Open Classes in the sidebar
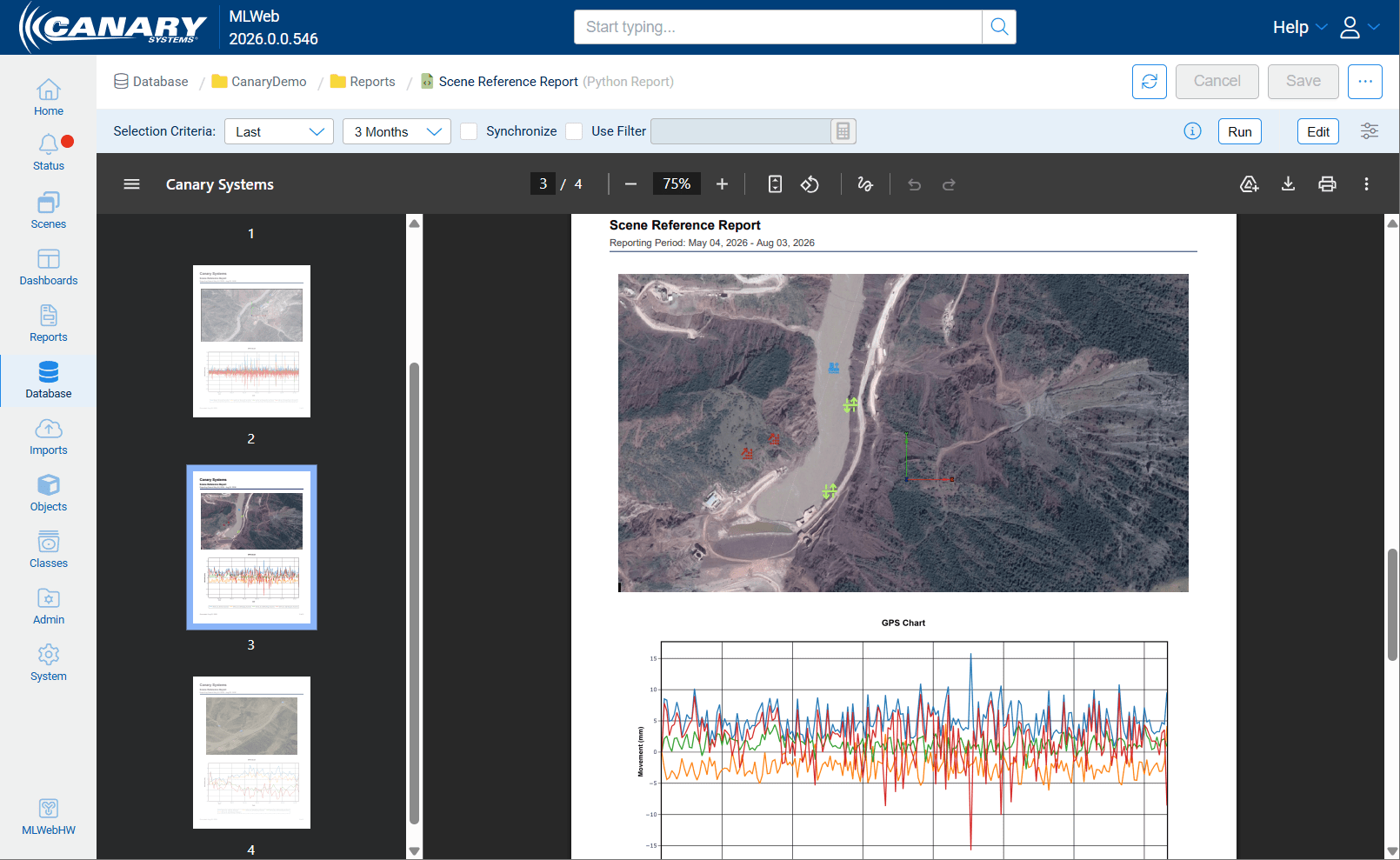 [x=49, y=550]
